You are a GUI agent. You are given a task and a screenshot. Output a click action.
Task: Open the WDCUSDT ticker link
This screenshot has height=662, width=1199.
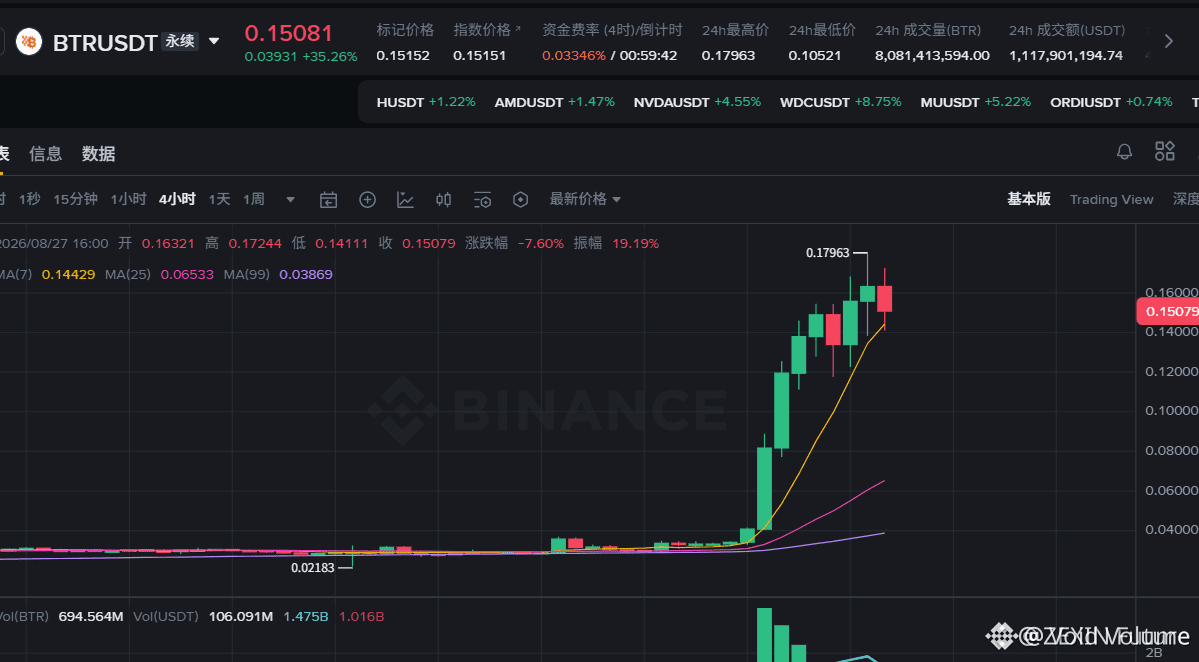pos(840,102)
